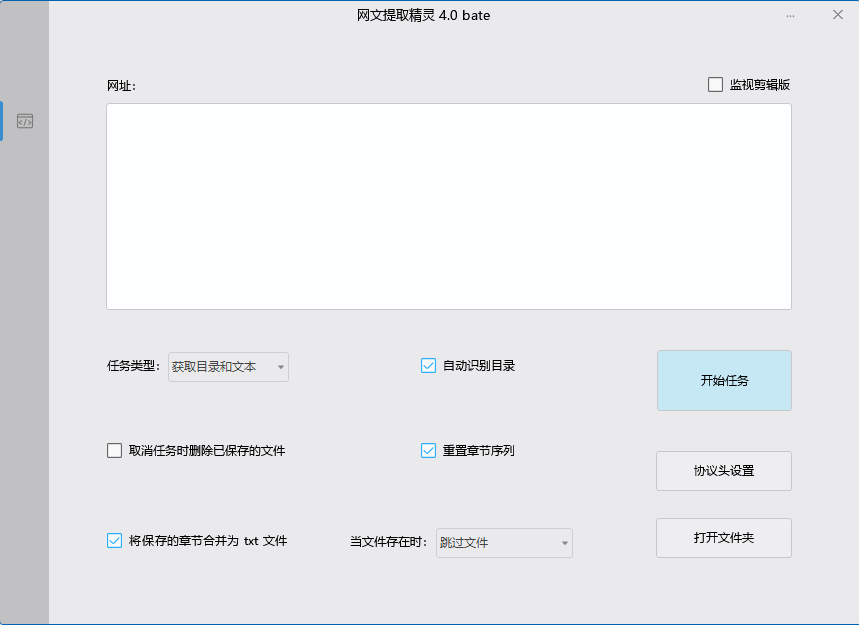Open 协议头设置 protocol header settings
859x625 pixels.
[x=723, y=471]
